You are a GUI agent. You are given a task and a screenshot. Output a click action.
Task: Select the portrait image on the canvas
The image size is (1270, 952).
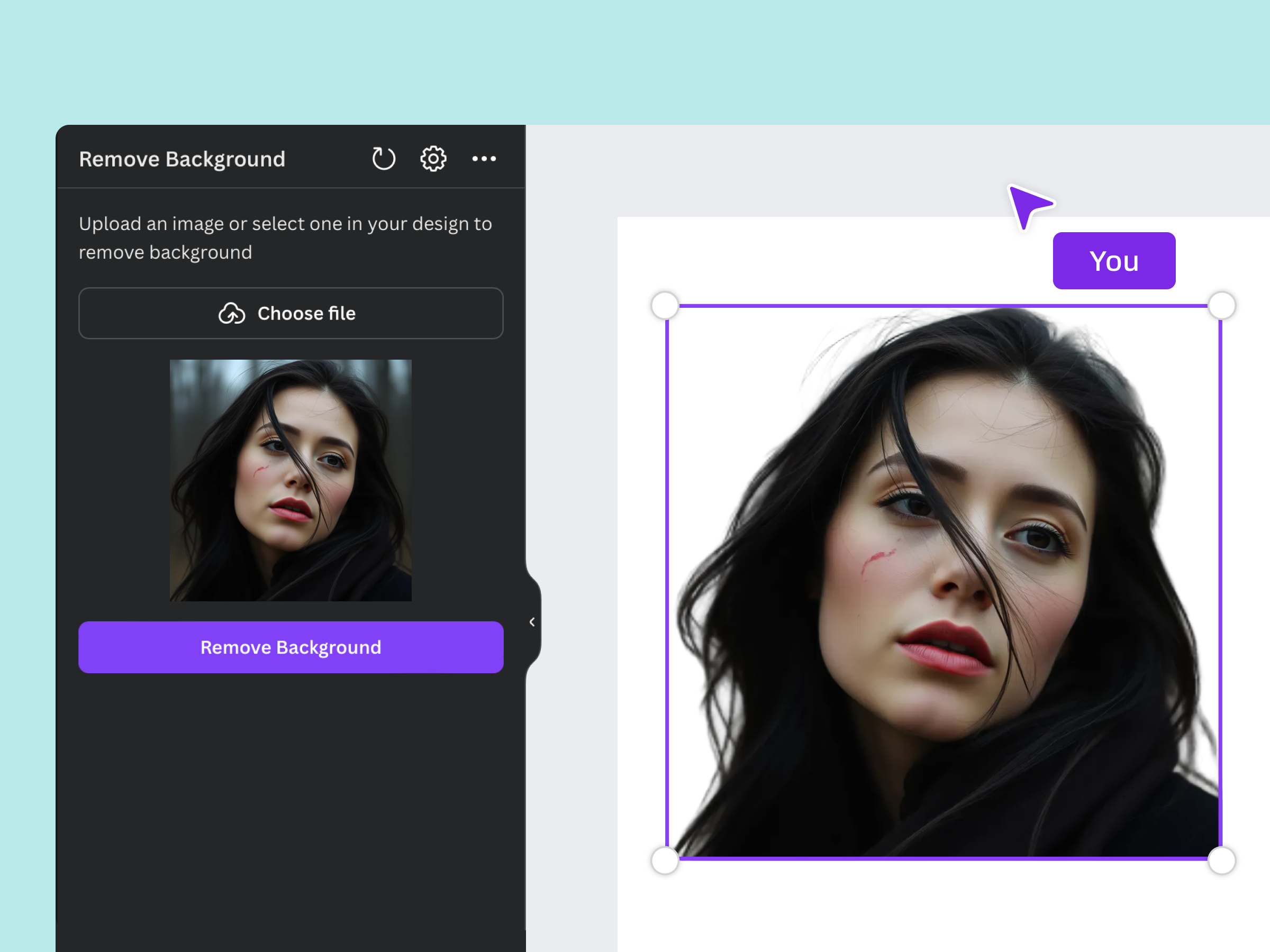pyautogui.click(x=943, y=582)
